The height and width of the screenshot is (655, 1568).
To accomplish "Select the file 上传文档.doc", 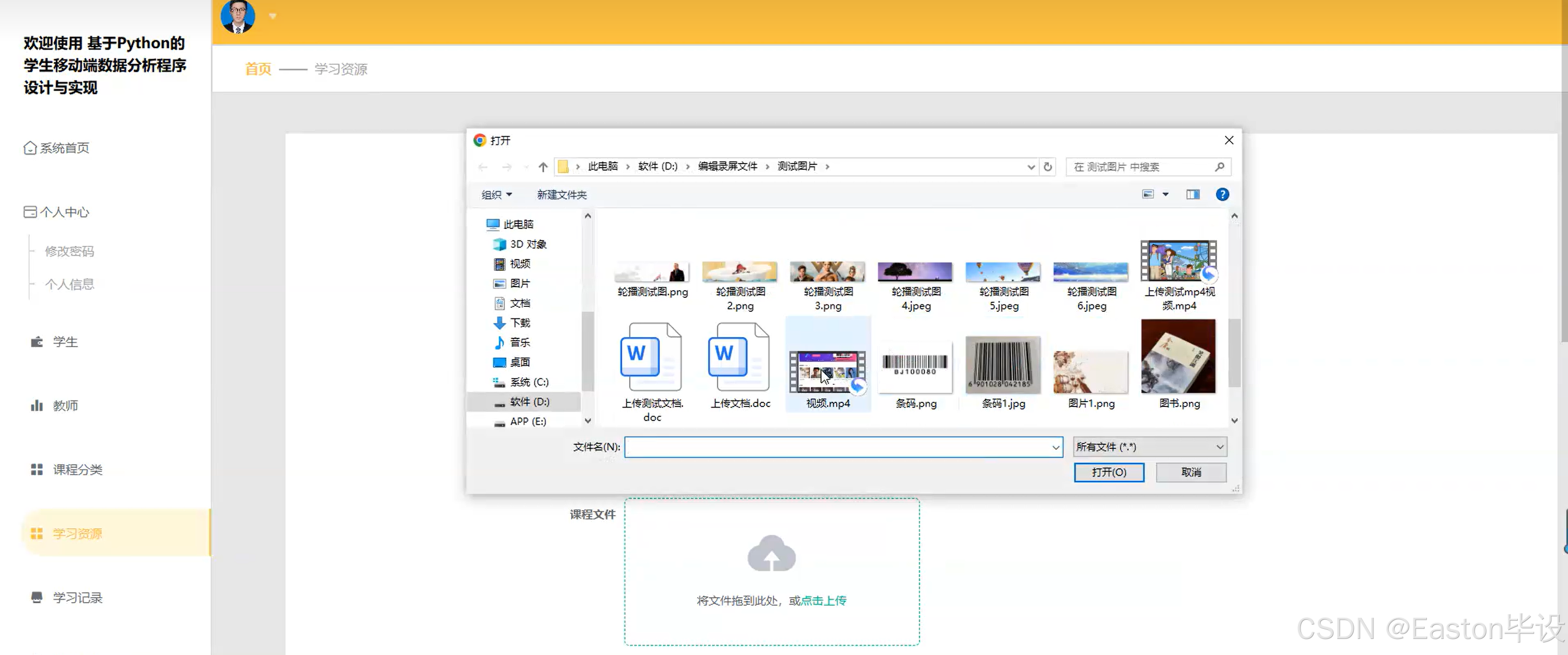I will [740, 365].
